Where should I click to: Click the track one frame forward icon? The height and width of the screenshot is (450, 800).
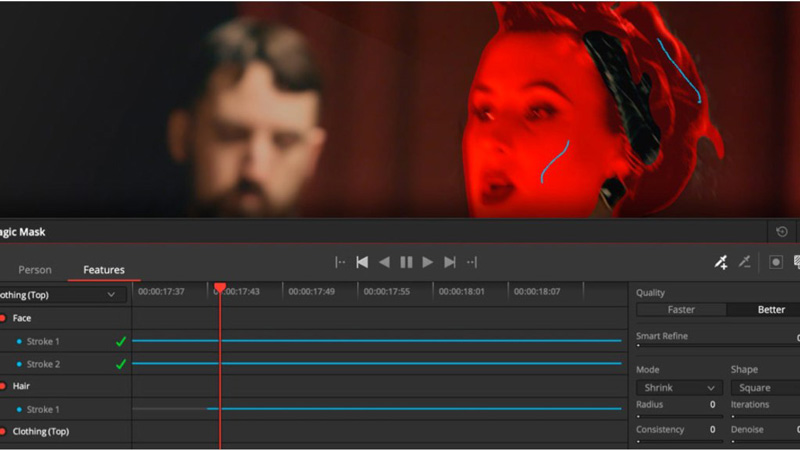[471, 262]
